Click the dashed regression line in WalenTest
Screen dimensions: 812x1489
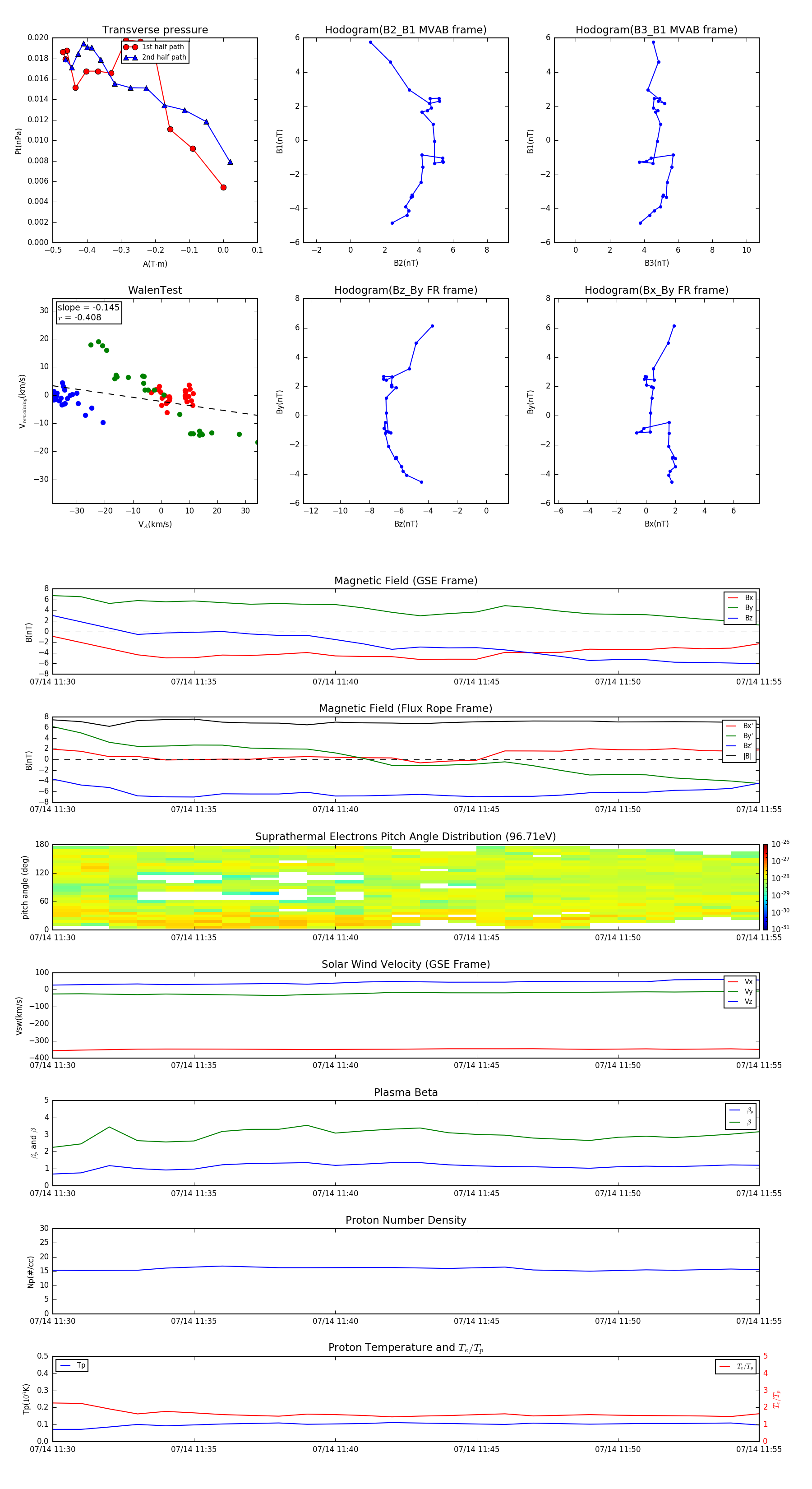click(155, 400)
